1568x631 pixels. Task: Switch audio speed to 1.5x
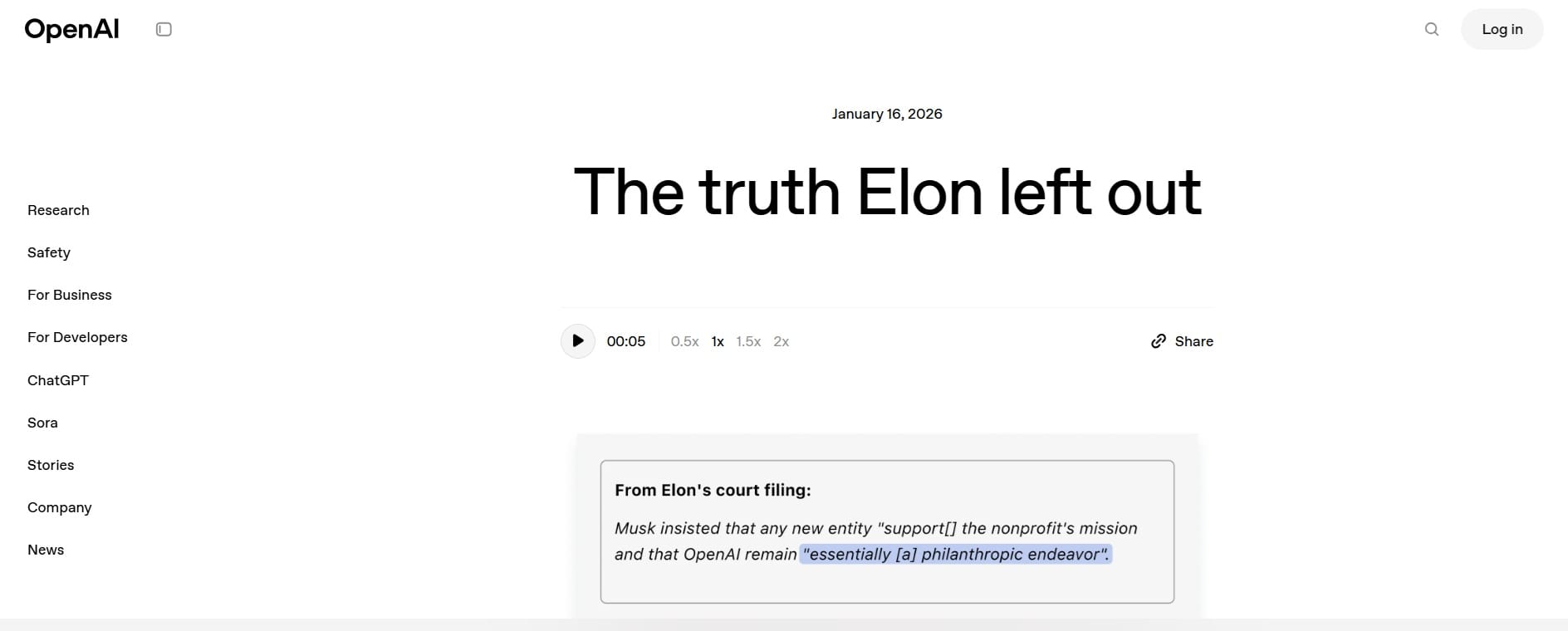pos(748,341)
